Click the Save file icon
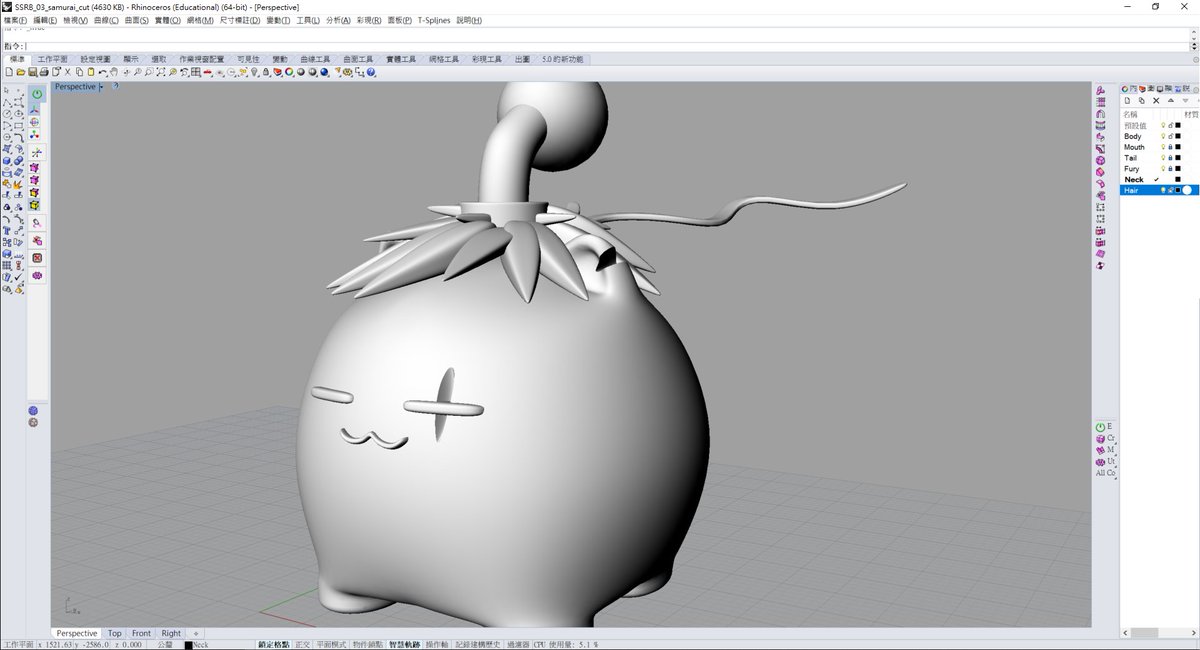This screenshot has width=1200, height=650. [x=32, y=72]
